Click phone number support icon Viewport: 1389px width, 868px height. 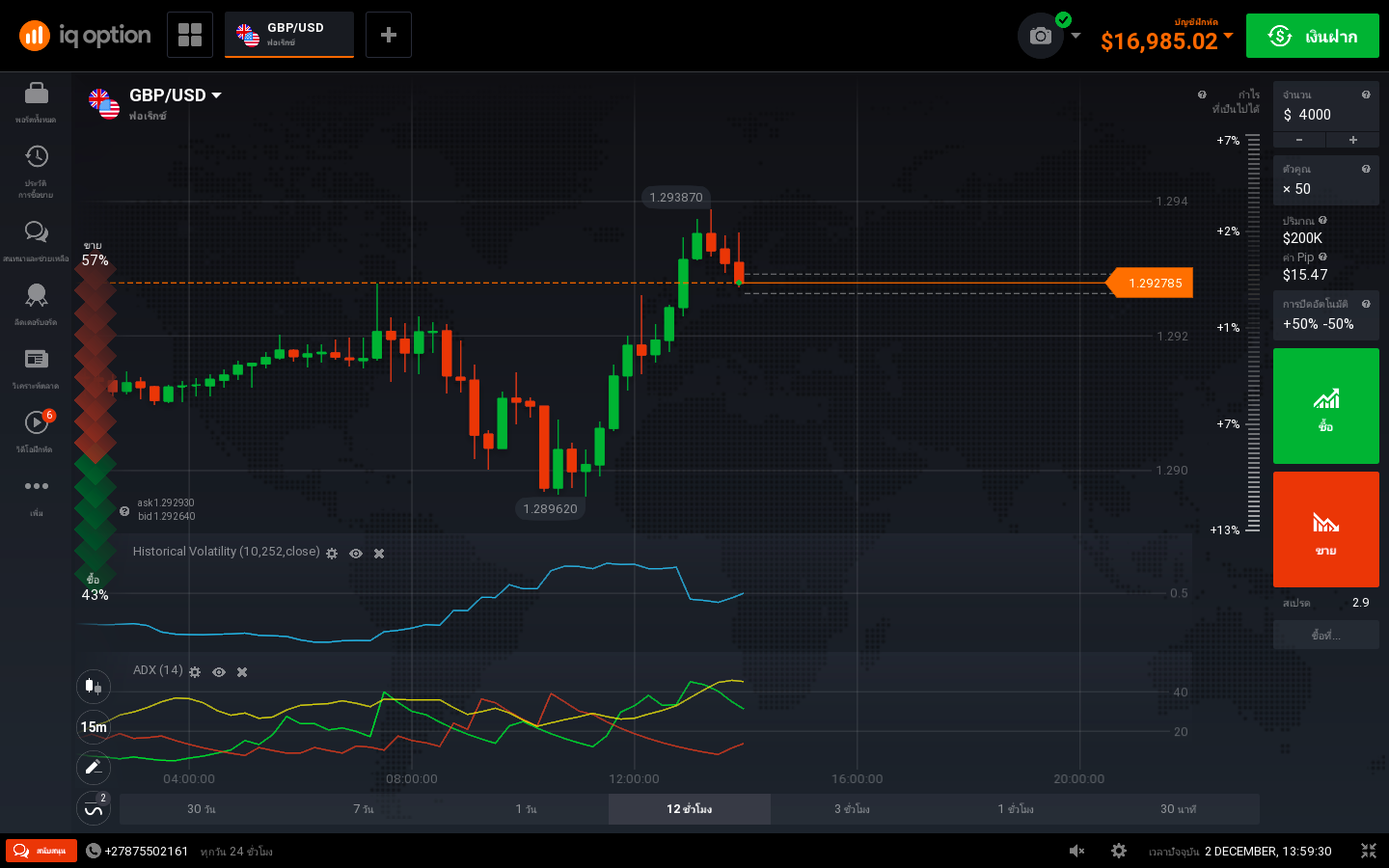pyautogui.click(x=94, y=851)
